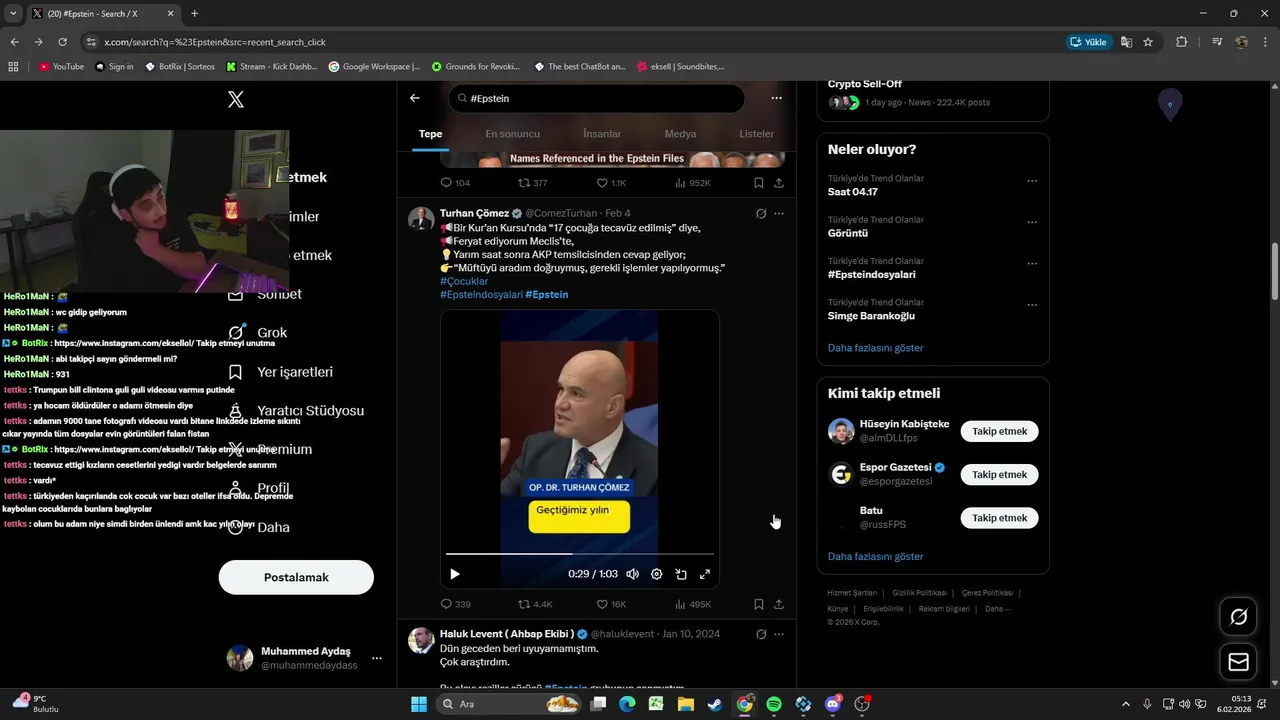Bookmark this page with the star icon
The height and width of the screenshot is (720, 1280).
(1148, 42)
